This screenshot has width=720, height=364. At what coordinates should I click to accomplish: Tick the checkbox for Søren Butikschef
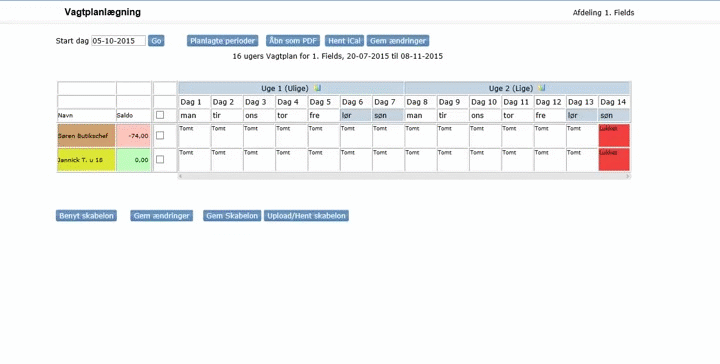click(x=160, y=135)
